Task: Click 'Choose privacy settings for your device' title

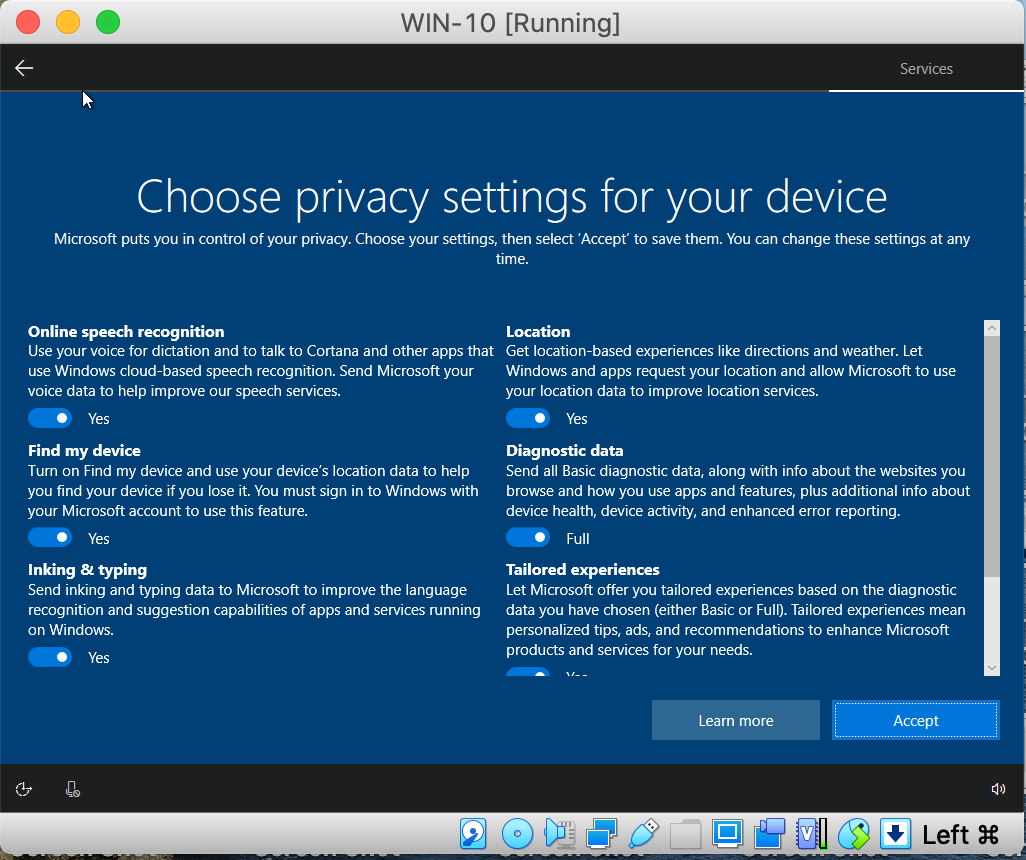Action: pyautogui.click(x=512, y=197)
